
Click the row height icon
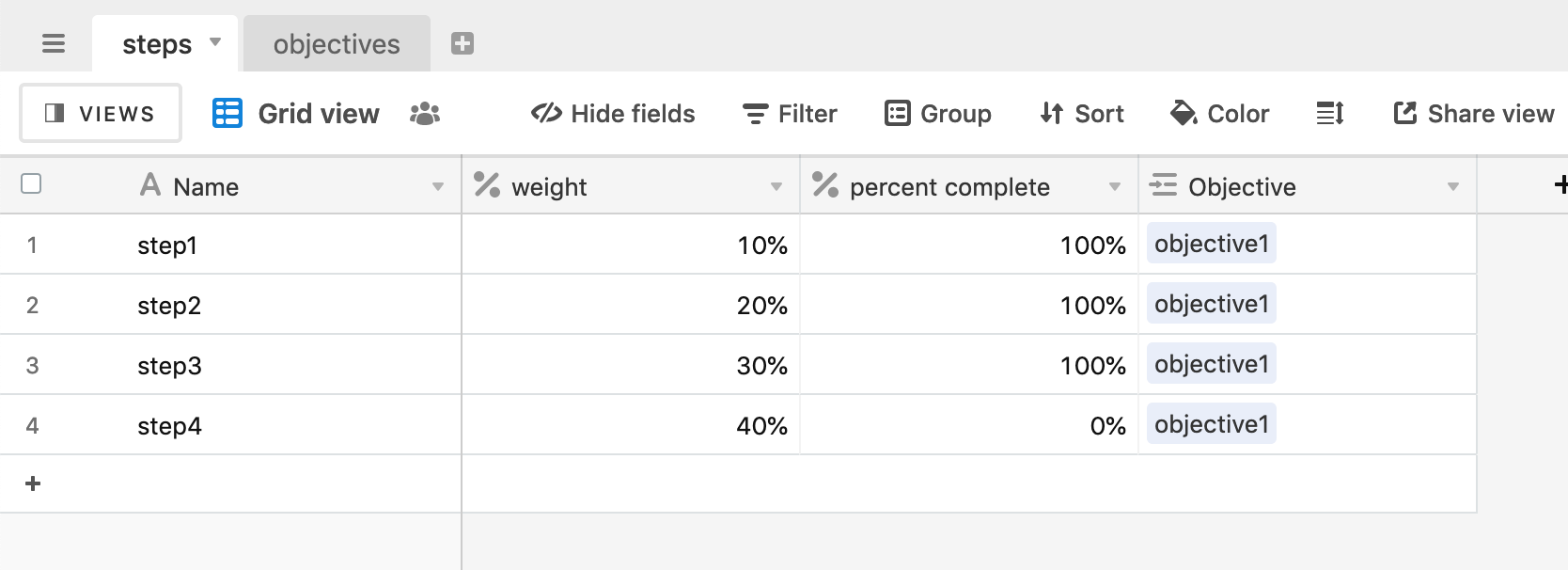pos(1329,114)
